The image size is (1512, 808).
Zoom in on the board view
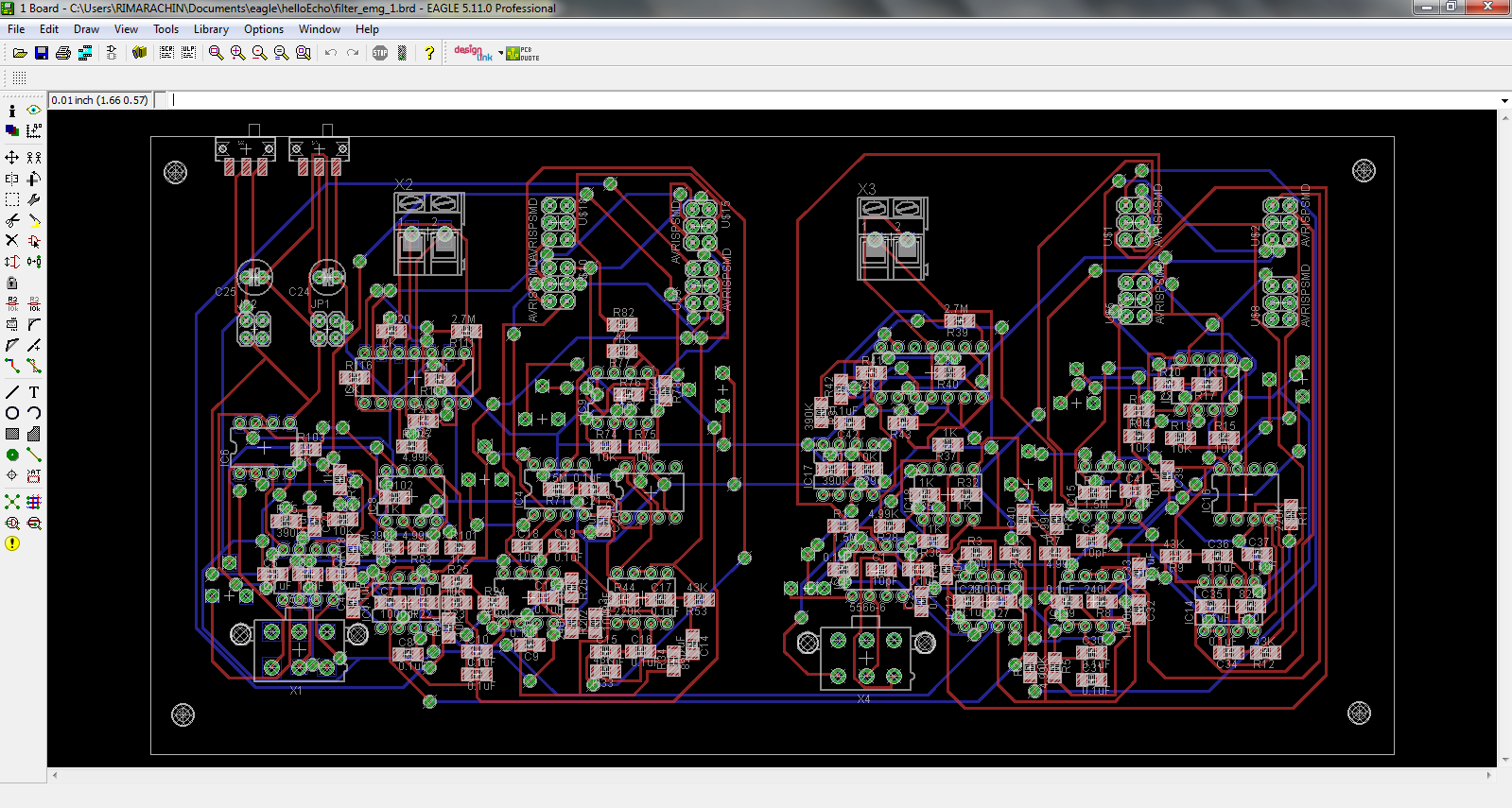click(237, 53)
